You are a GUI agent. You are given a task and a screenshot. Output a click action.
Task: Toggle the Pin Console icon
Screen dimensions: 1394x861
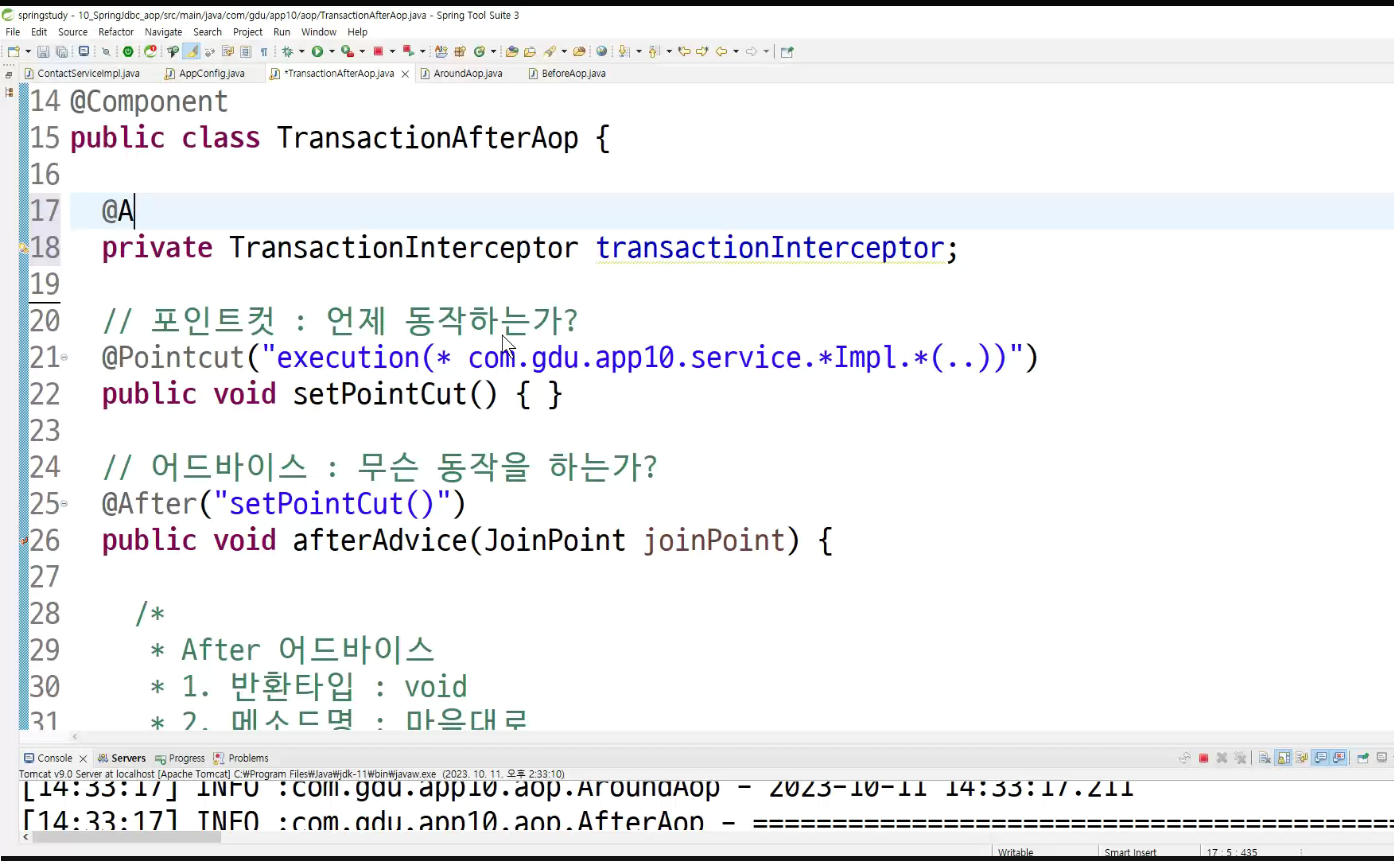coord(1363,758)
